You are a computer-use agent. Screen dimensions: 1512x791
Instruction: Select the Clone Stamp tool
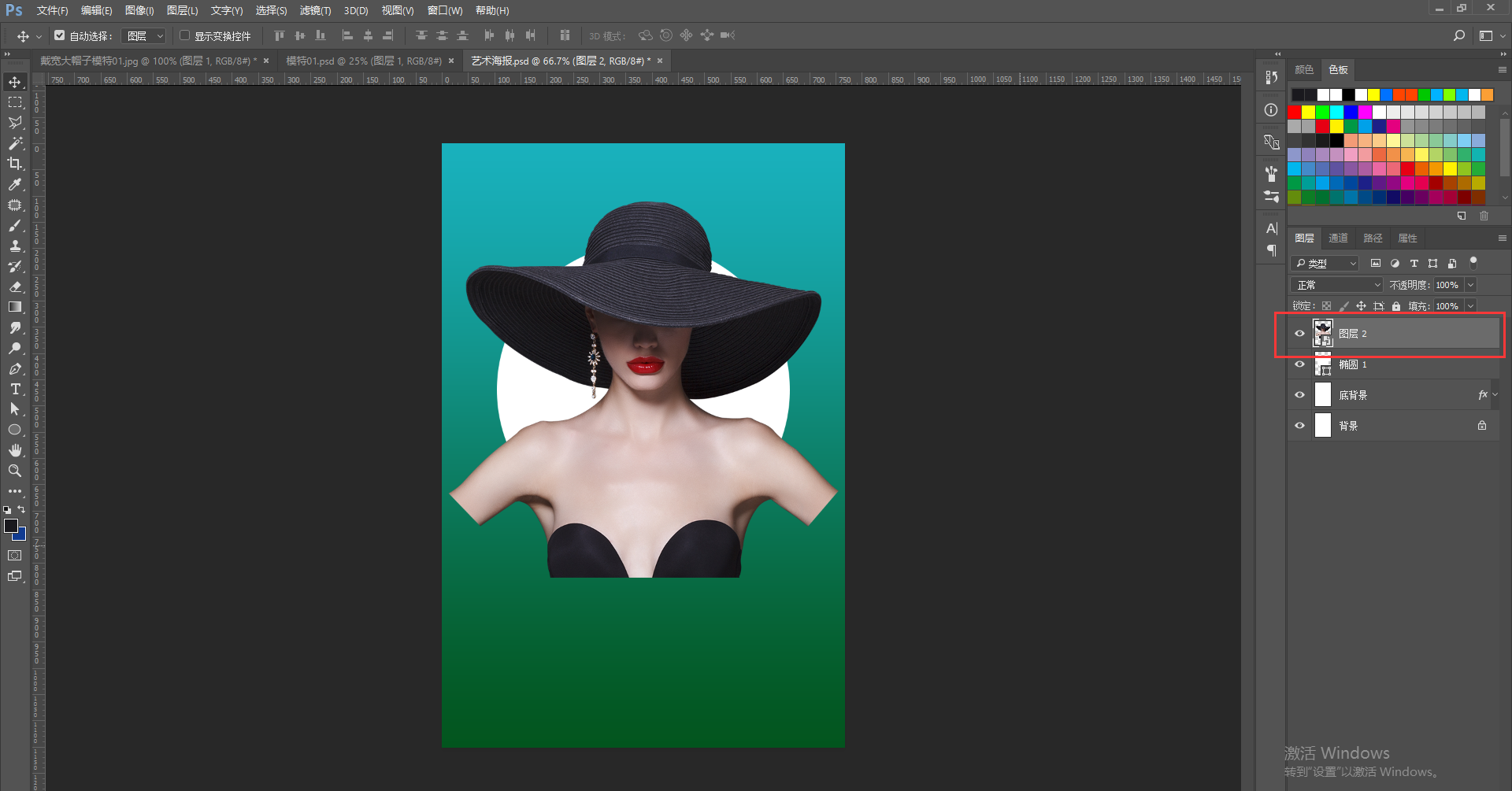point(15,246)
